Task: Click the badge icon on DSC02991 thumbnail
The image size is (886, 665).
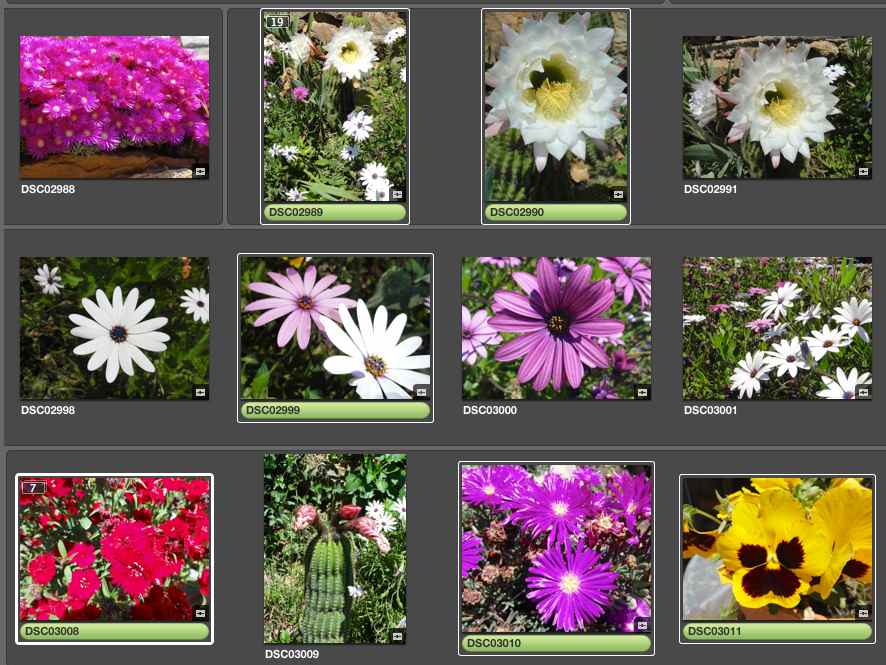Action: [x=863, y=171]
